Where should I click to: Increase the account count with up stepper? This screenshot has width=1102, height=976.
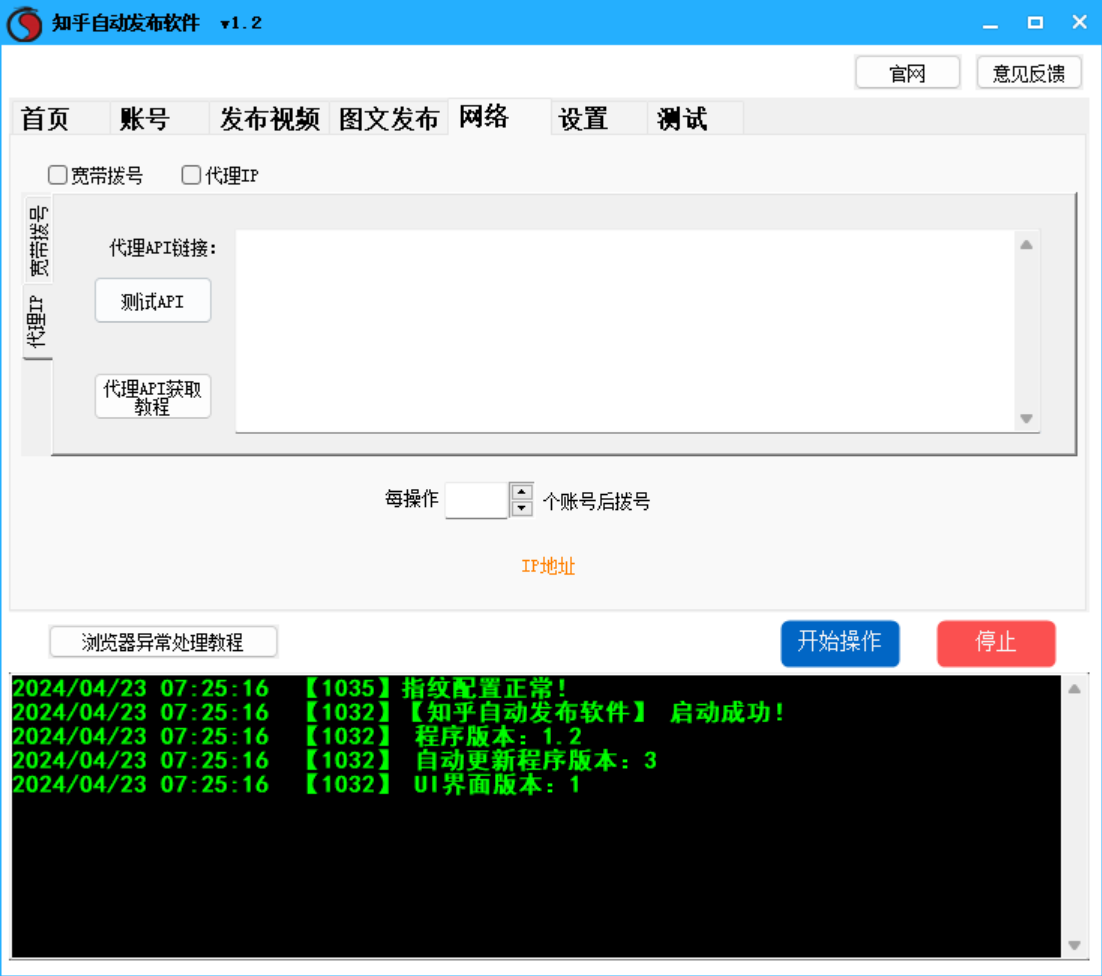tap(521, 492)
